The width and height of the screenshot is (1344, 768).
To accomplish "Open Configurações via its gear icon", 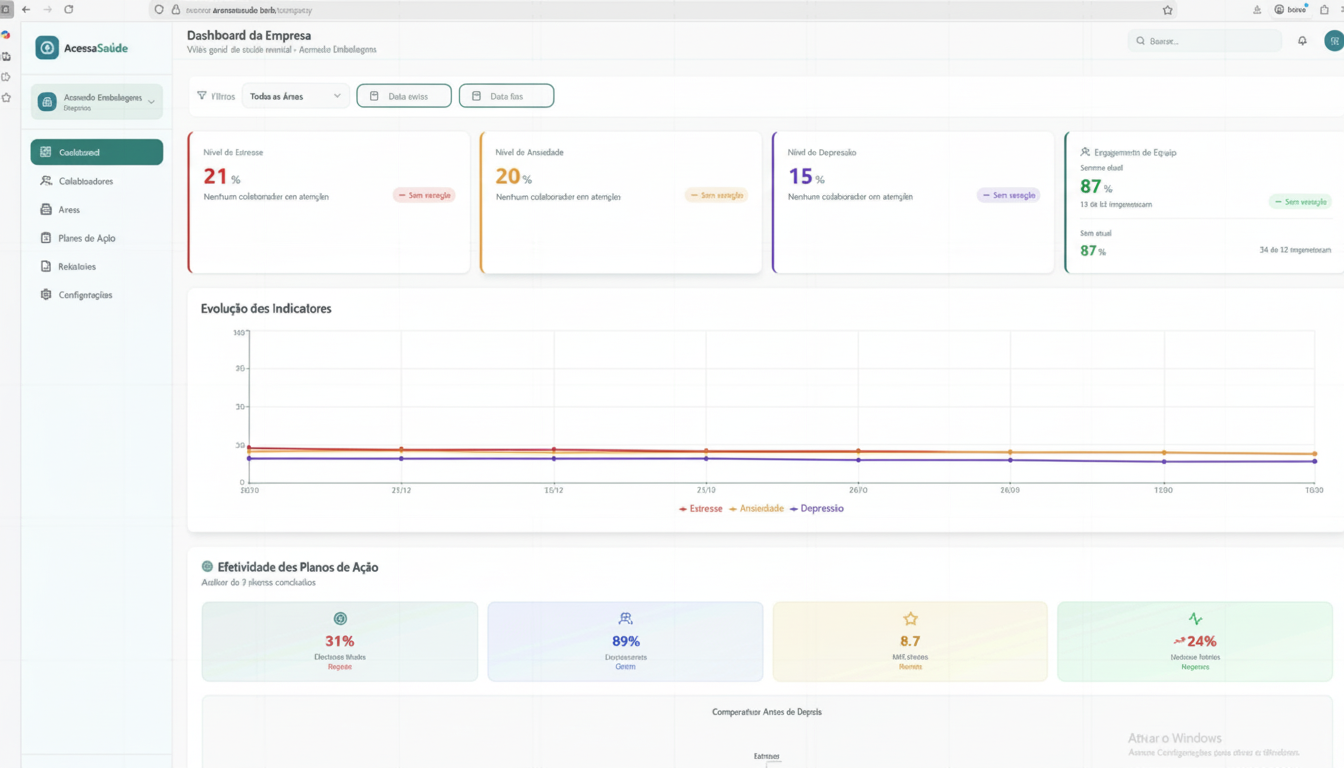I will 46,295.
